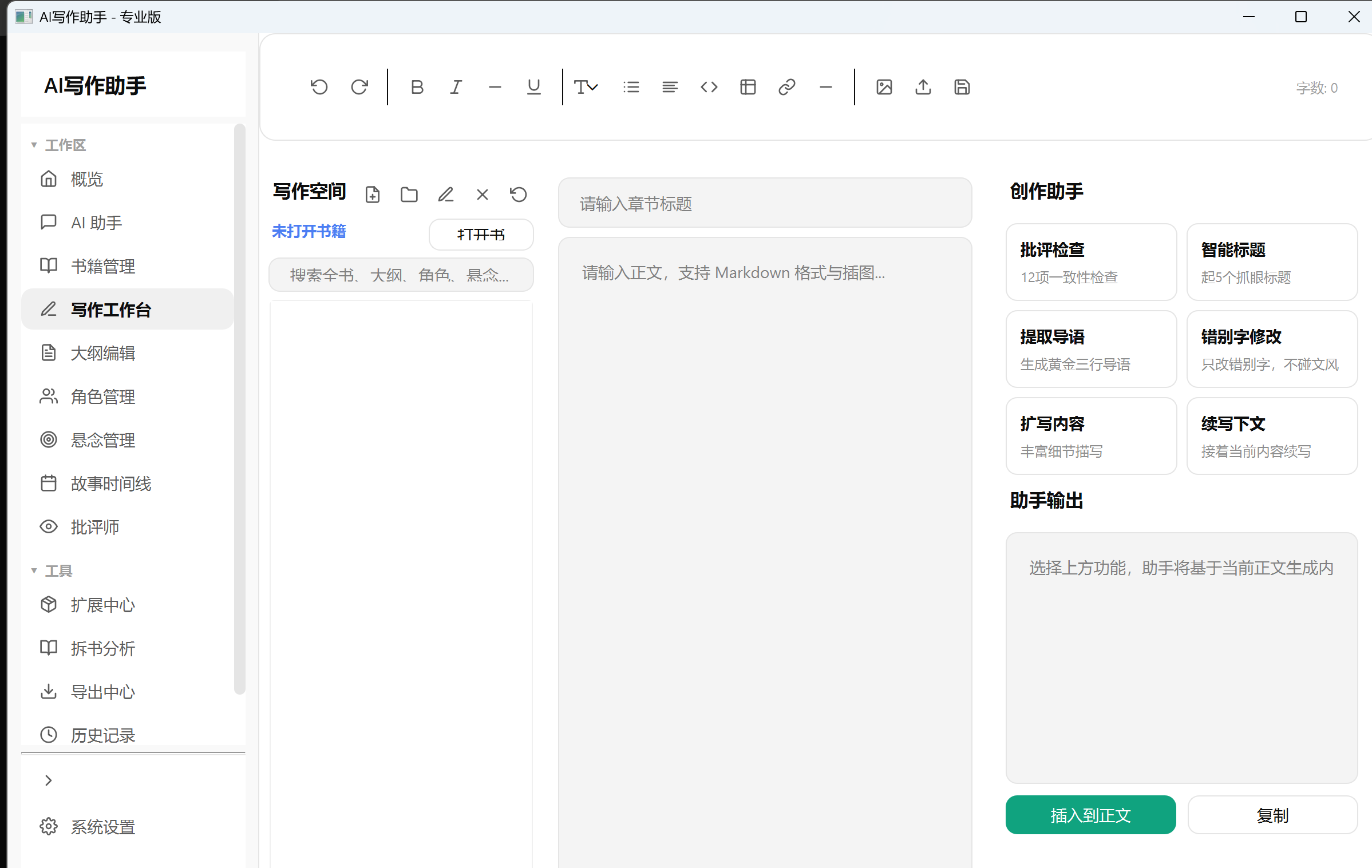The height and width of the screenshot is (868, 1372).
Task: Minimize the AI写作助手 window
Action: tap(1249, 17)
